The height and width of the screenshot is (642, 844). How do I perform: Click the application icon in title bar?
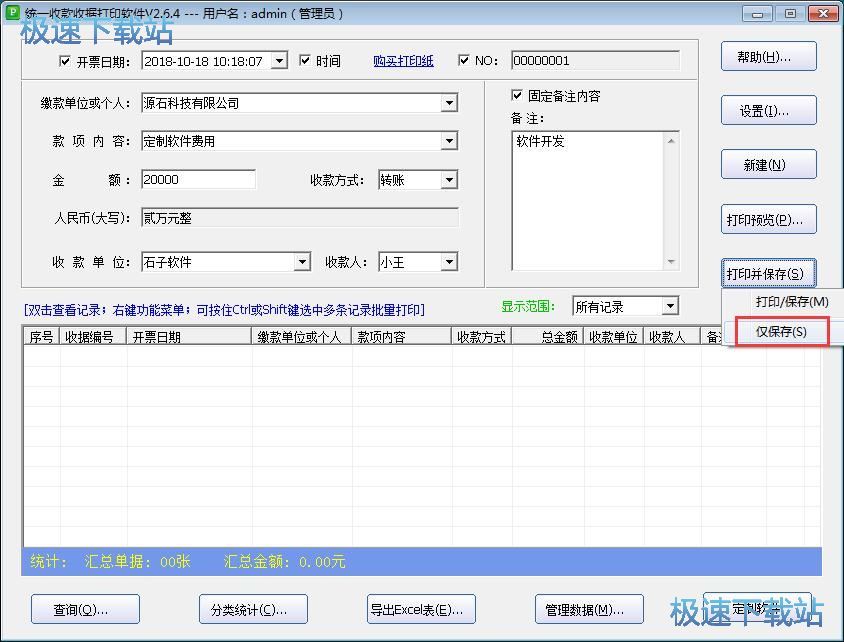[x=12, y=13]
